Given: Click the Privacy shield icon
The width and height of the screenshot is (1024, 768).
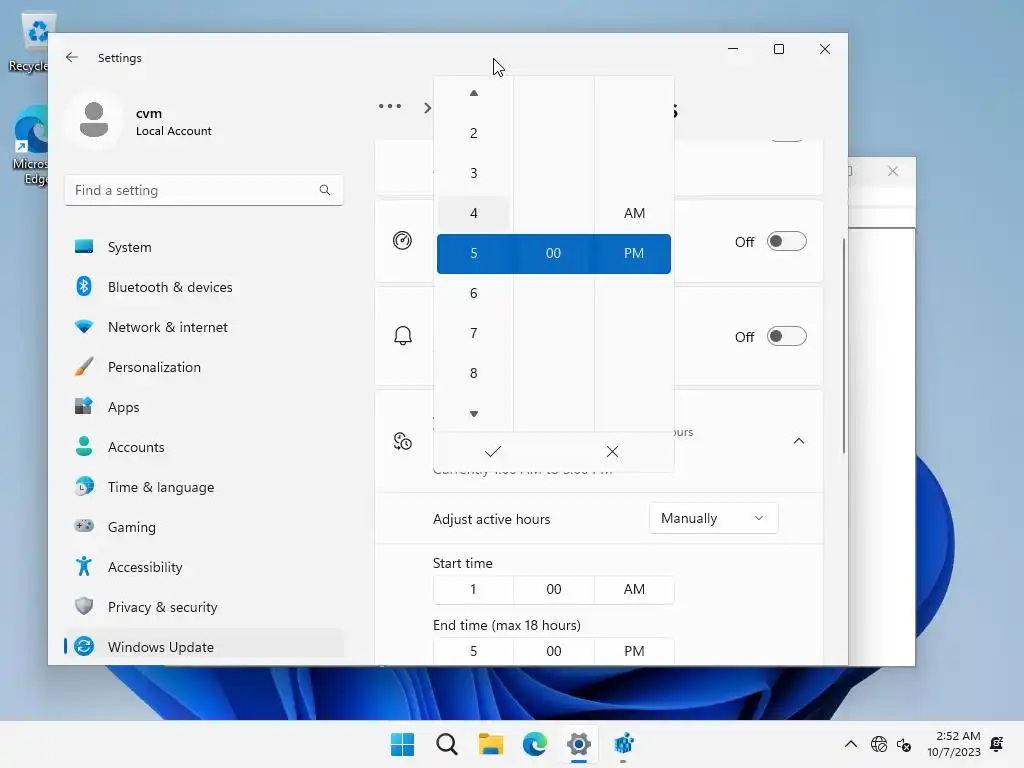Looking at the screenshot, I should (x=84, y=606).
